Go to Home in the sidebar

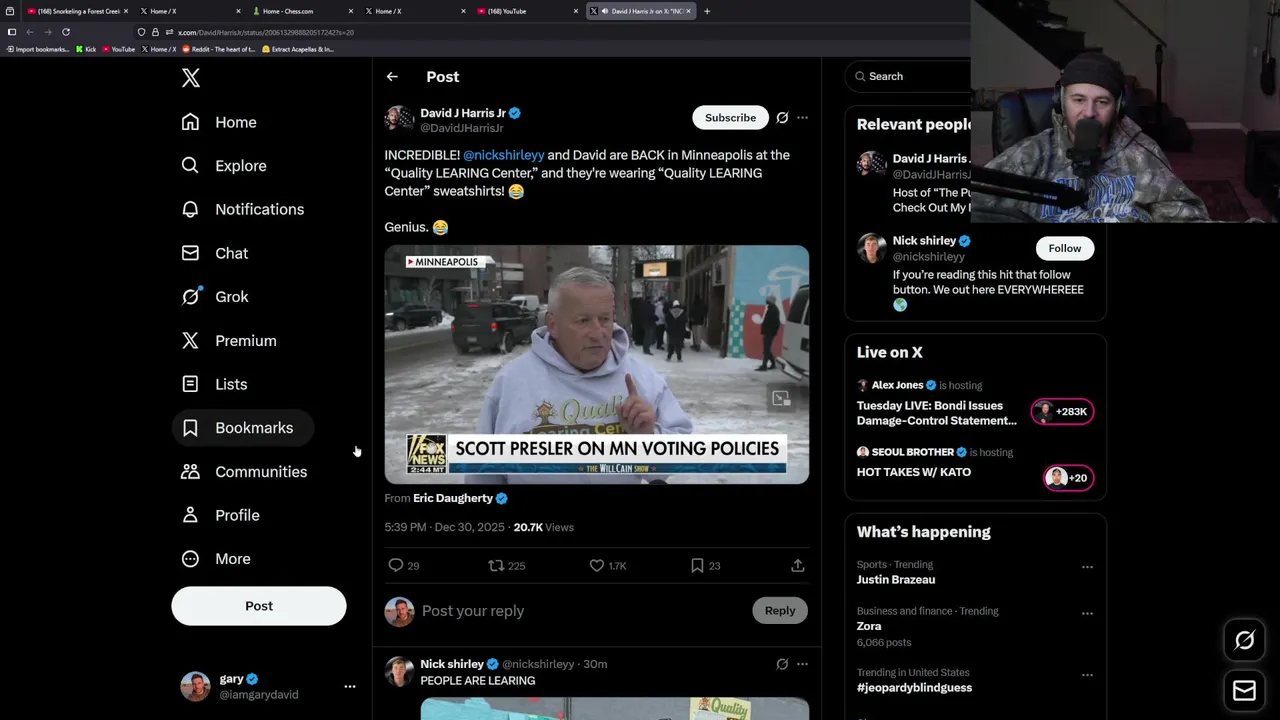click(219, 122)
